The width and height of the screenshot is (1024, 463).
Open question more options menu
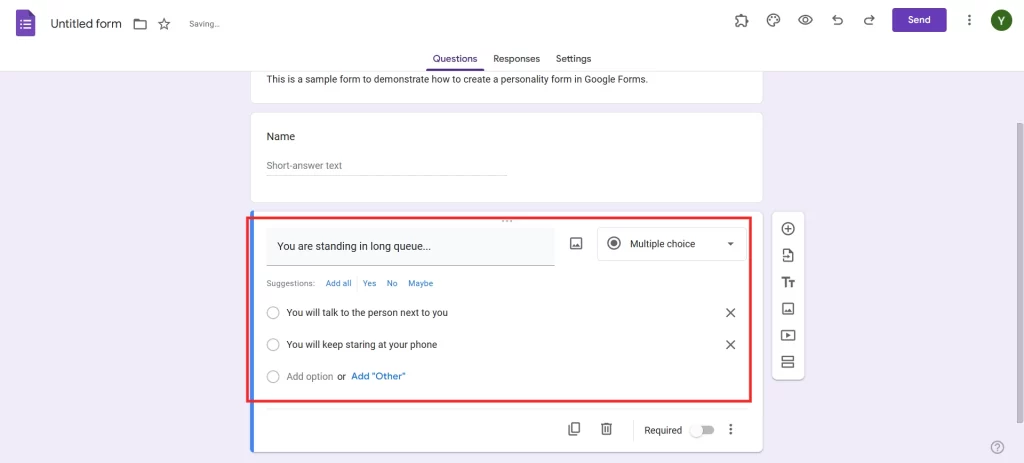(x=731, y=429)
